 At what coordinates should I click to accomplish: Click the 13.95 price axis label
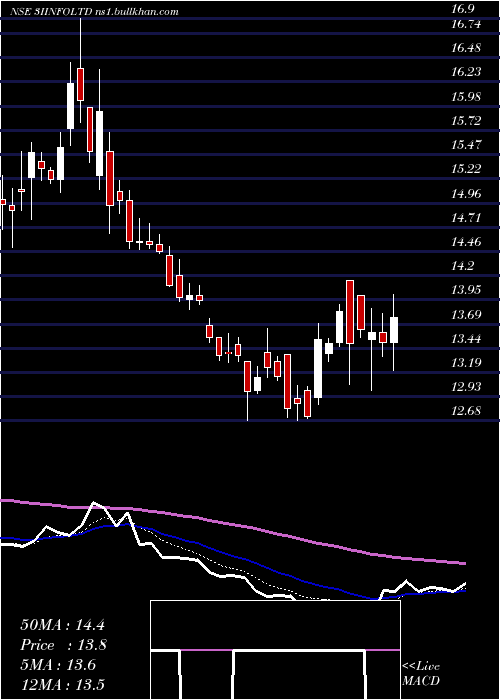[x=467, y=290]
